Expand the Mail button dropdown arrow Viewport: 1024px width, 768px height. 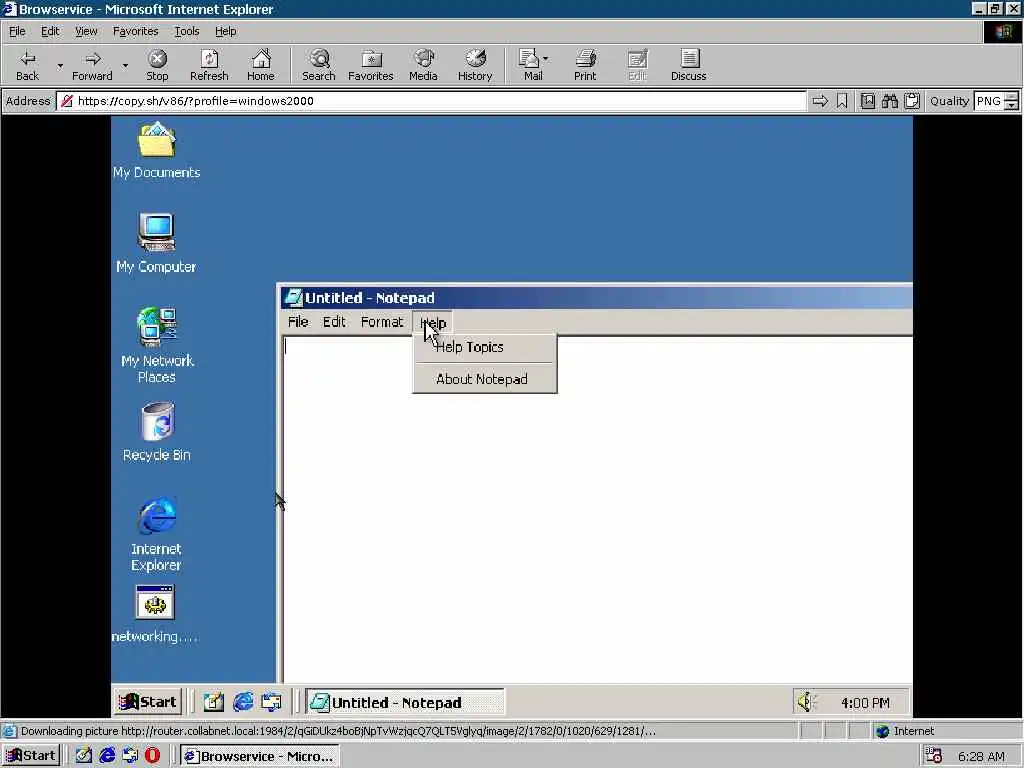tap(546, 59)
